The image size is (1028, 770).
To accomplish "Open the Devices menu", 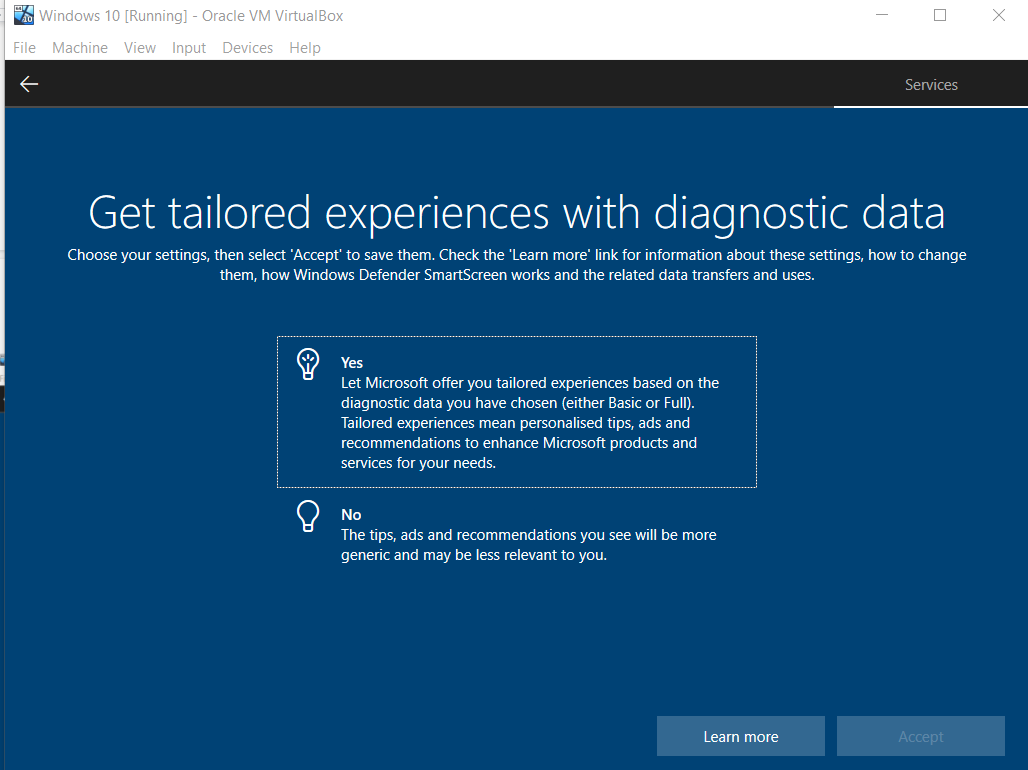I will point(247,48).
